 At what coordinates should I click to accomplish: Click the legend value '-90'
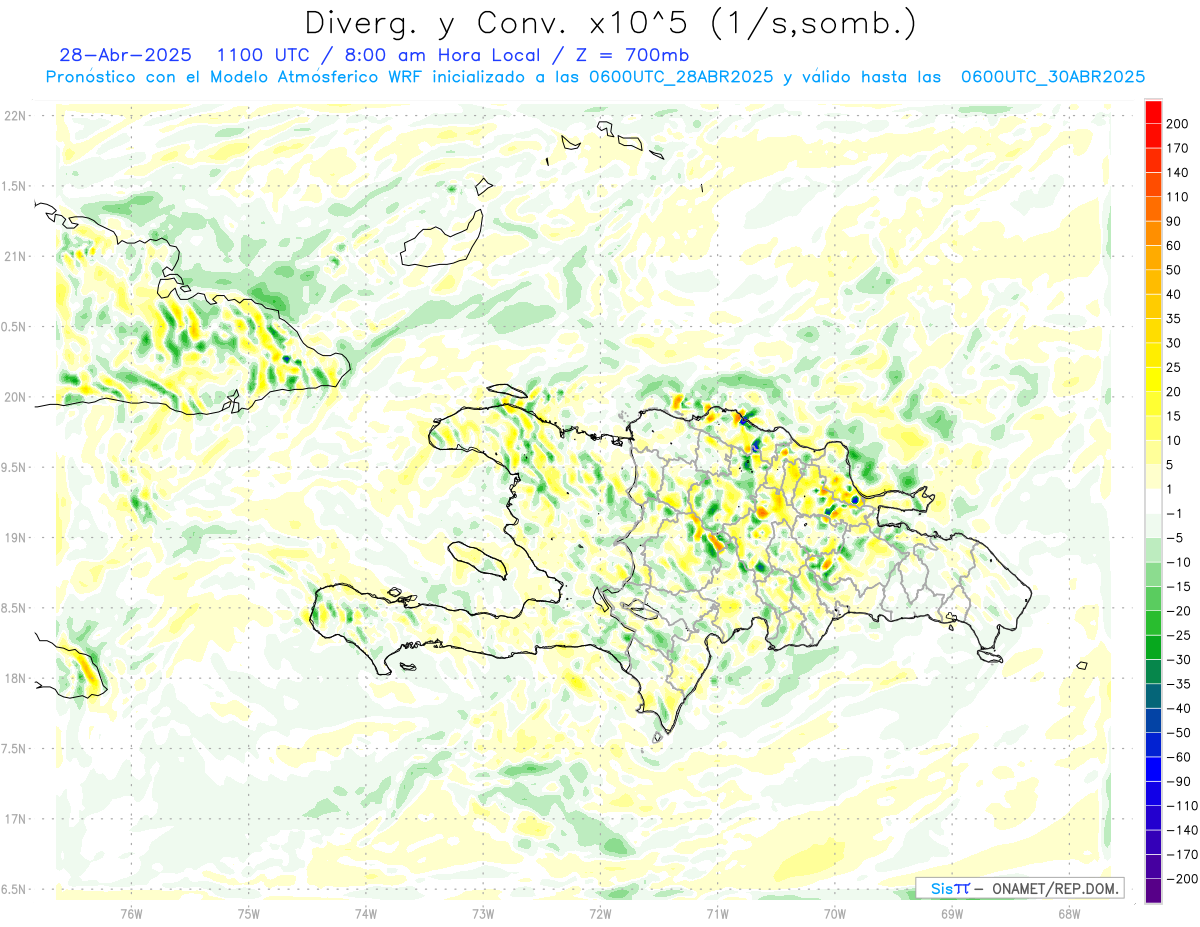coord(1177,782)
